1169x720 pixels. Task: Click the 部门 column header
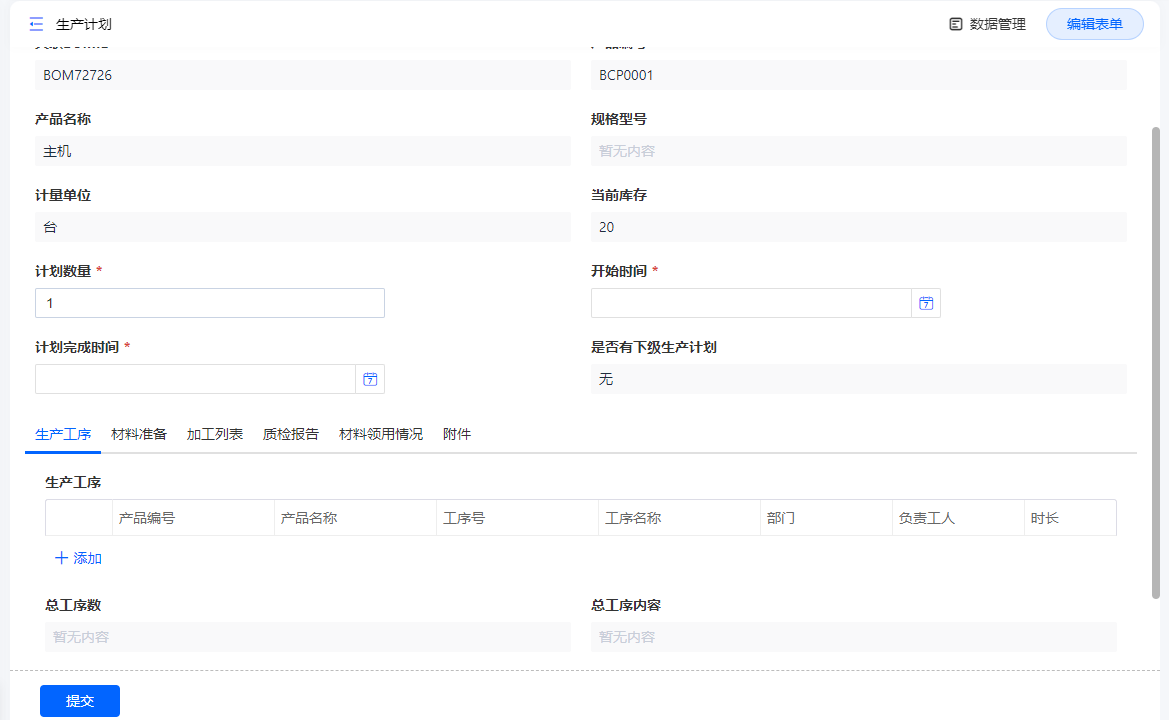point(826,518)
